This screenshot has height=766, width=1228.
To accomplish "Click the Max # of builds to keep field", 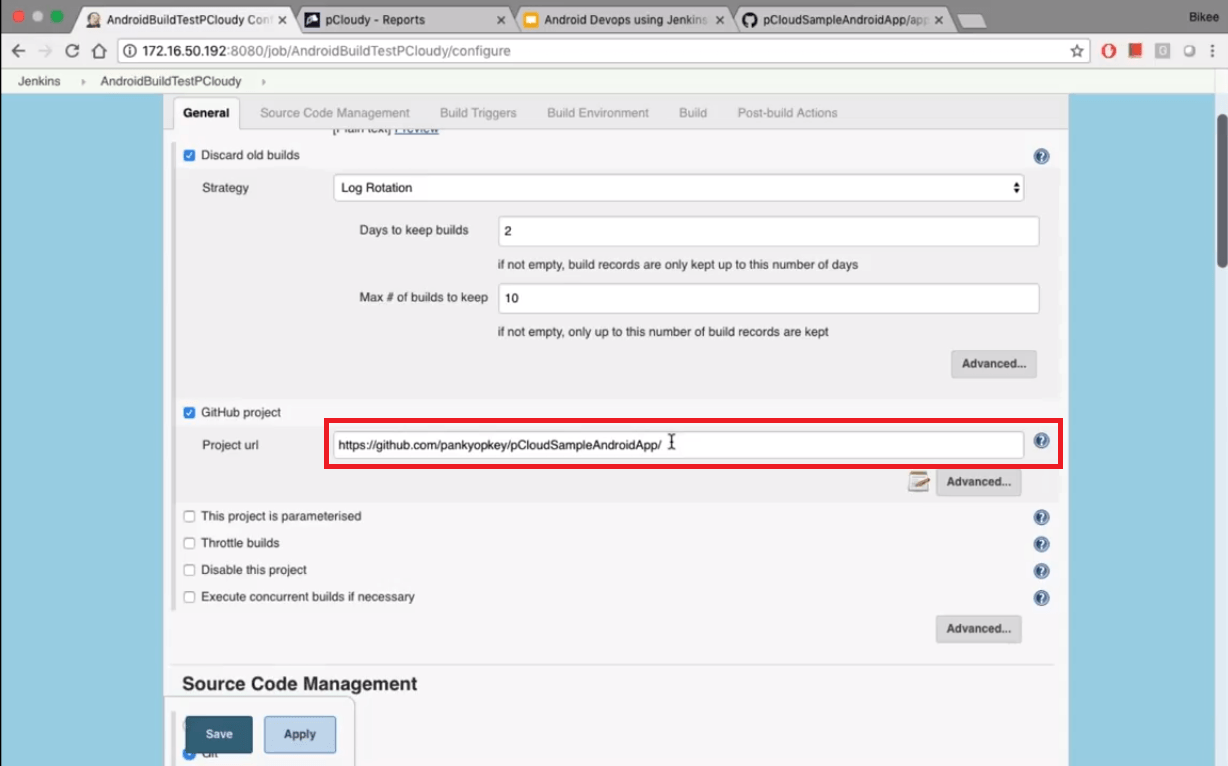I will (769, 298).
